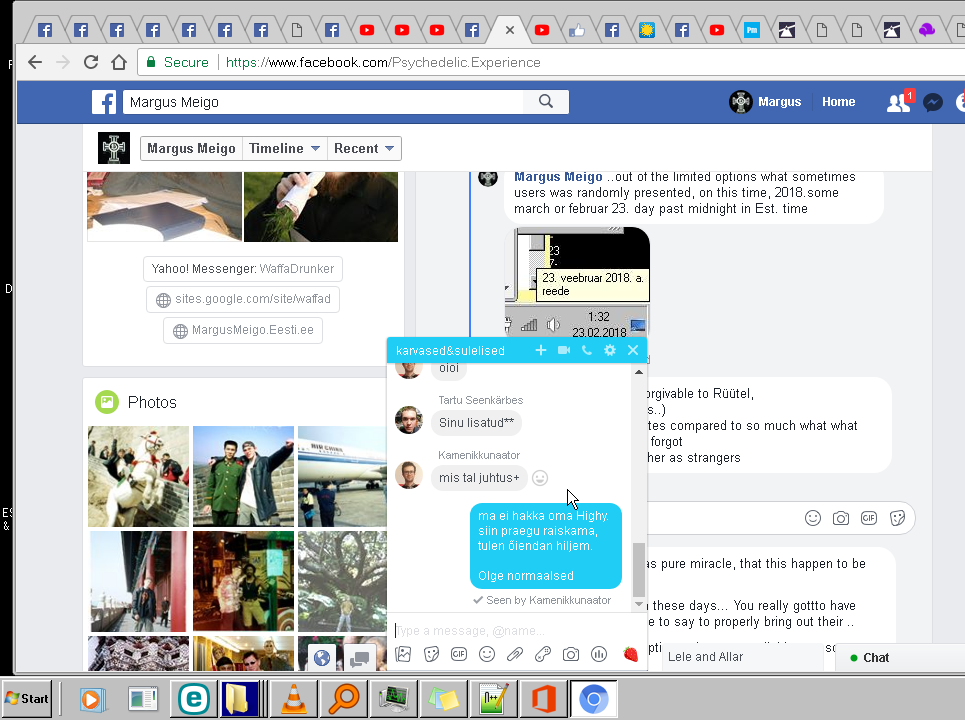Click Margus Meigo comment author name
The image size is (965, 720).
558,177
